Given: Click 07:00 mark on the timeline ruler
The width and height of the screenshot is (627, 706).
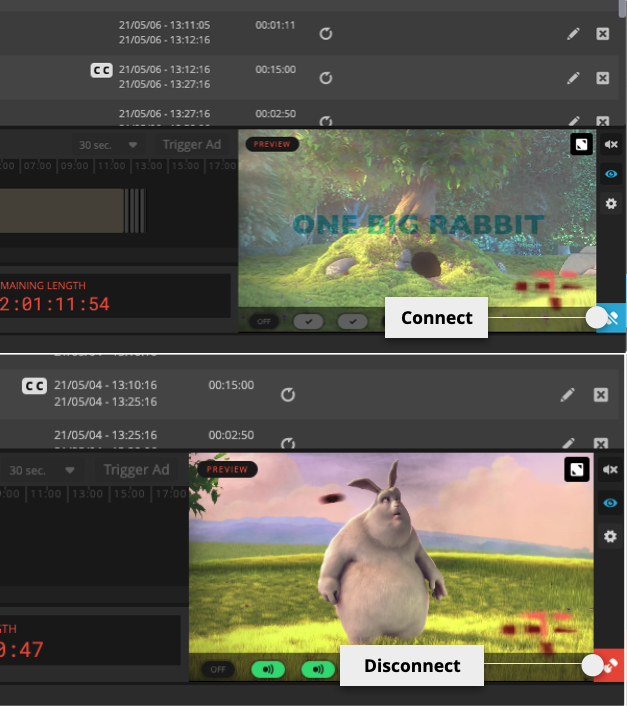Looking at the screenshot, I should [x=37, y=166].
